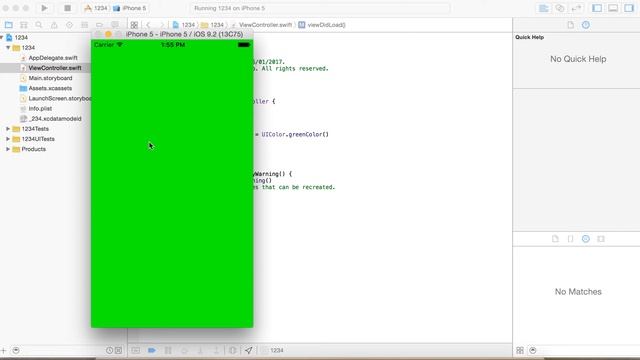This screenshot has width=640, height=360.
Task: Show the Project navigator
Action: [x=9, y=25]
